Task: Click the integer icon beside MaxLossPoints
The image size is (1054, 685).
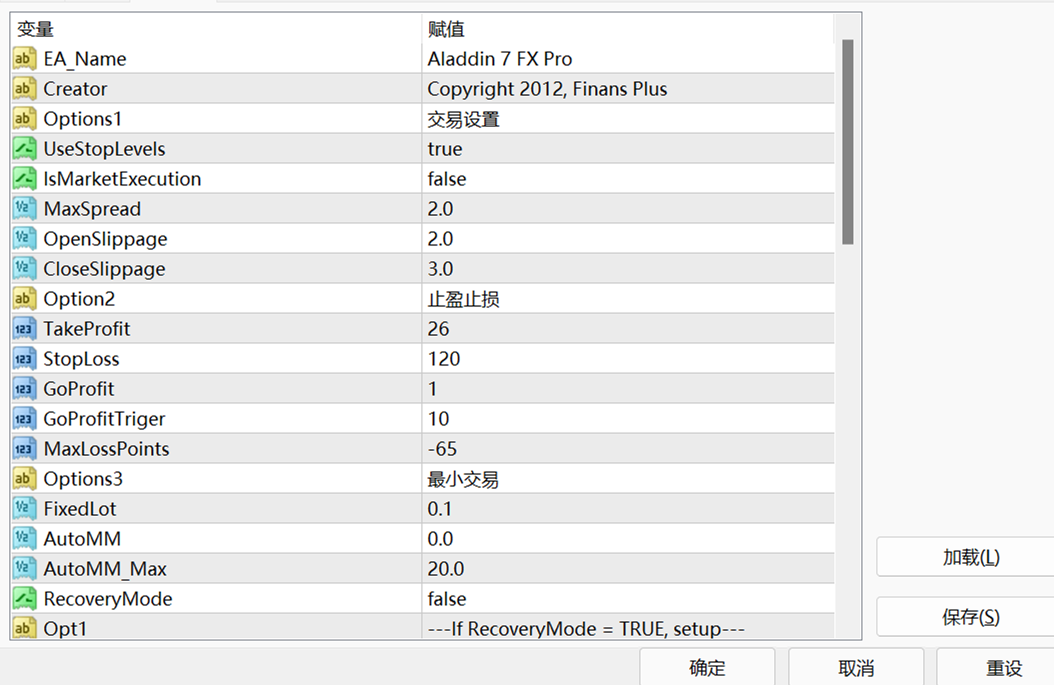Action: 25,449
